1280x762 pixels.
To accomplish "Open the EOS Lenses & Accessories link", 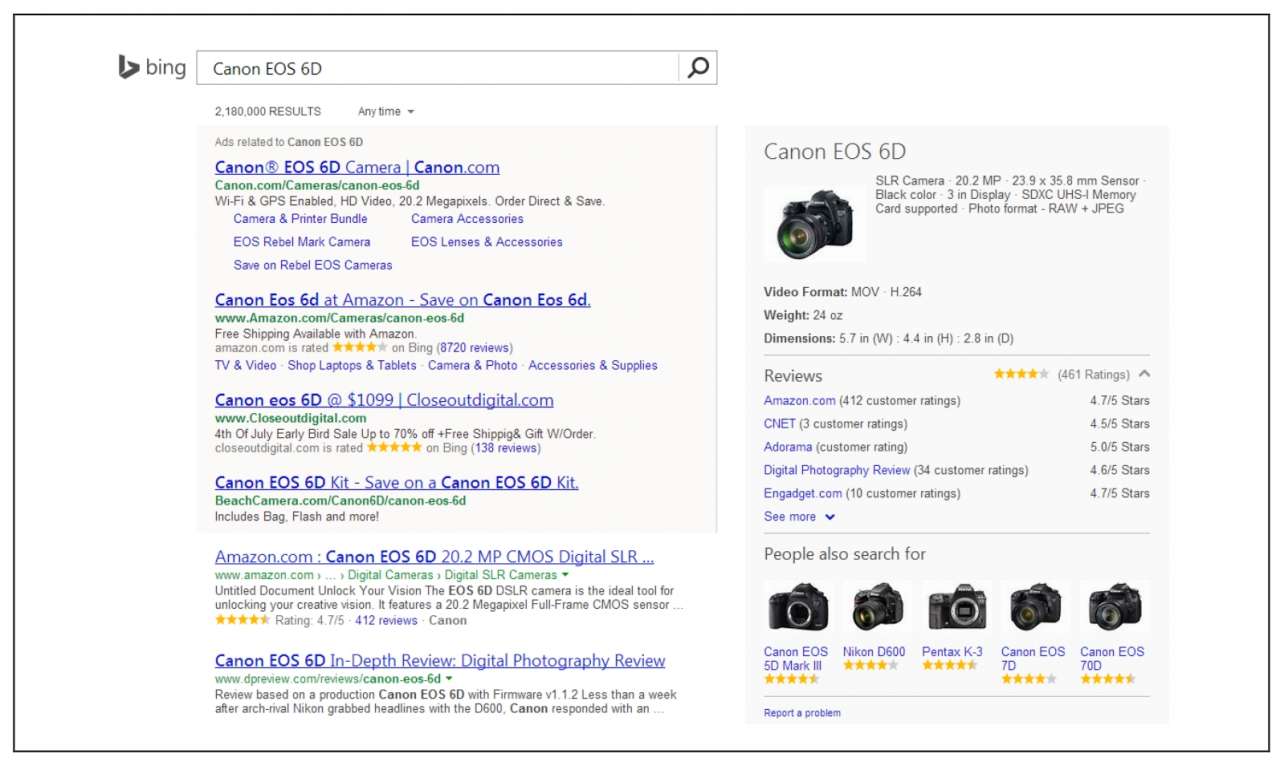I will coord(487,242).
